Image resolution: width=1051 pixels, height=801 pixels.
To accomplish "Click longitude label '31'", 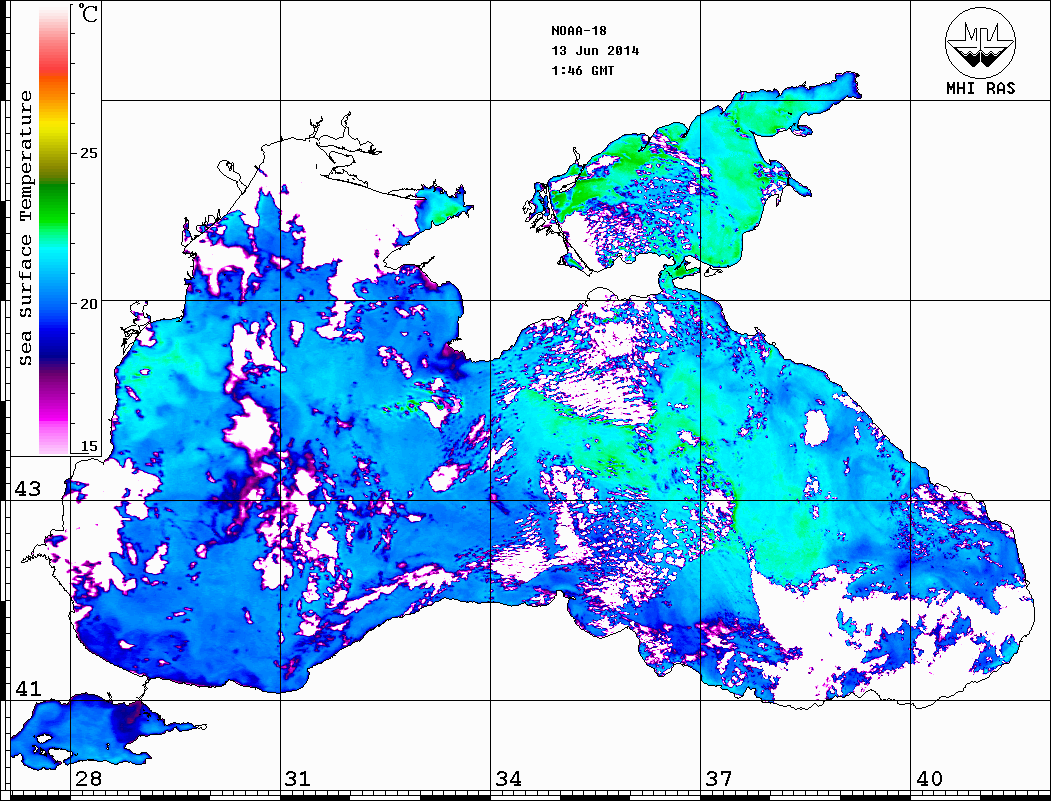I will [298, 778].
